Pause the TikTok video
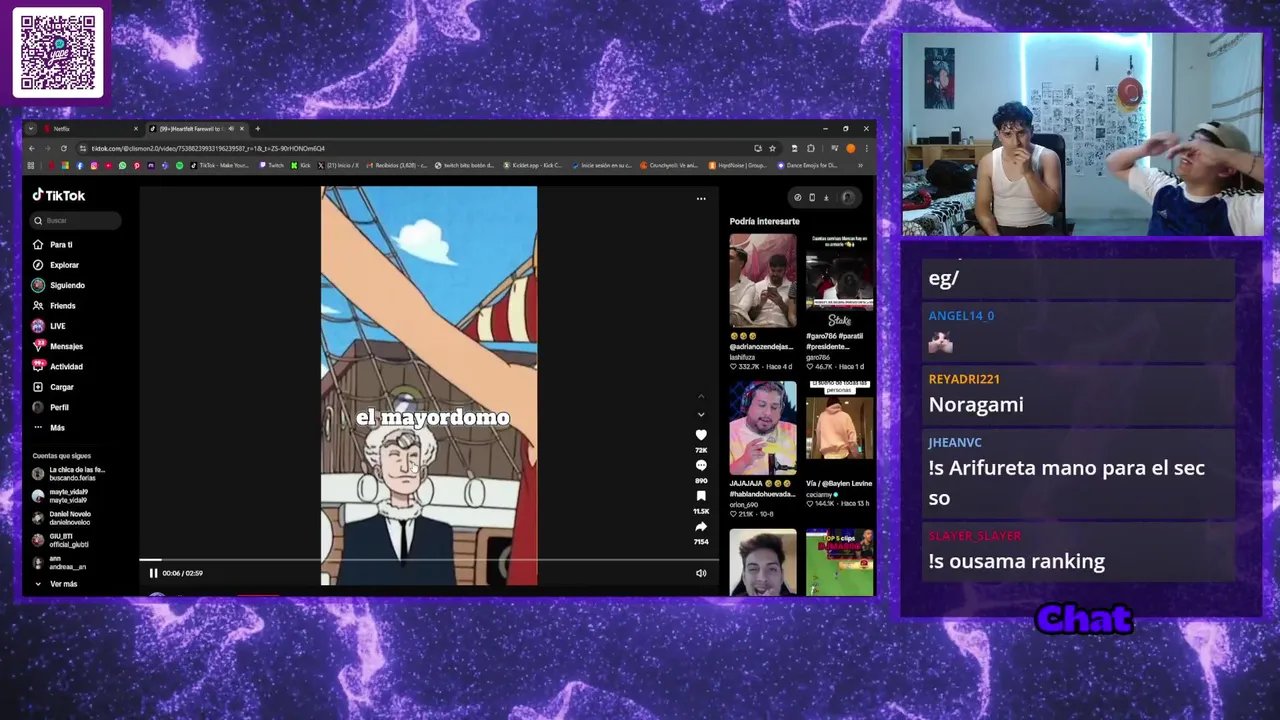The width and height of the screenshot is (1280, 720). [x=153, y=573]
